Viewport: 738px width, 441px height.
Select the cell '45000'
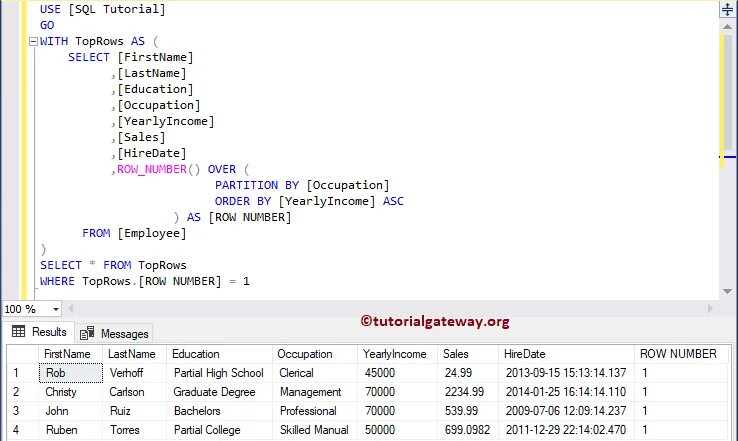tap(398, 373)
